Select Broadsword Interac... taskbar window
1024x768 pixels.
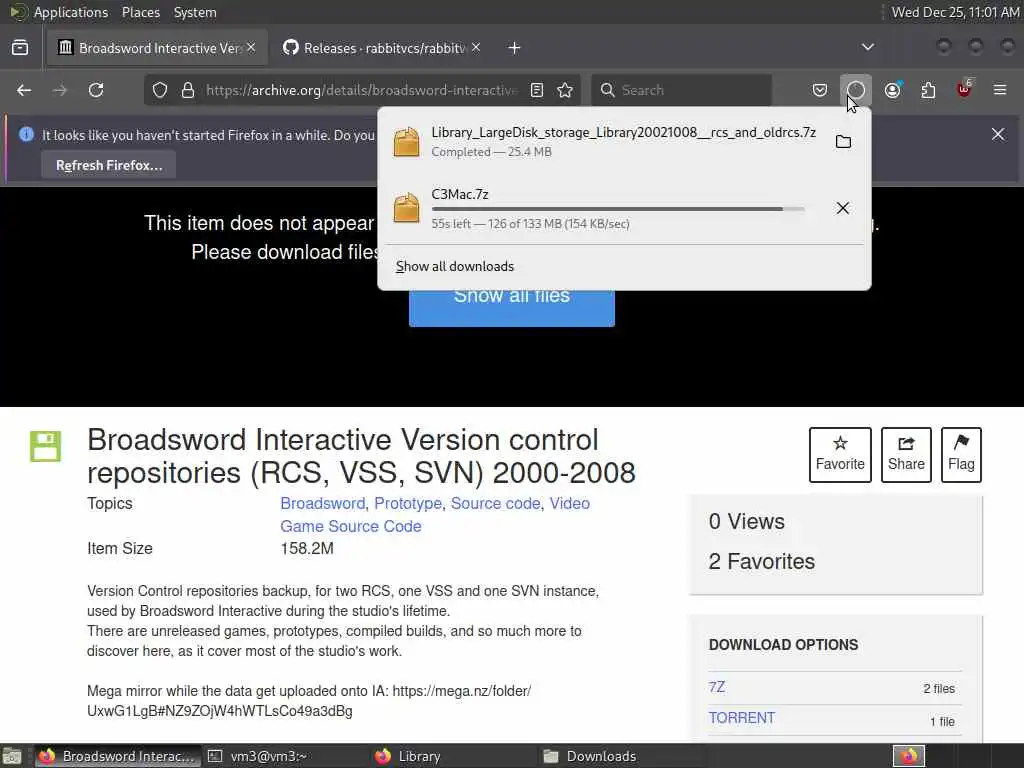[118, 756]
